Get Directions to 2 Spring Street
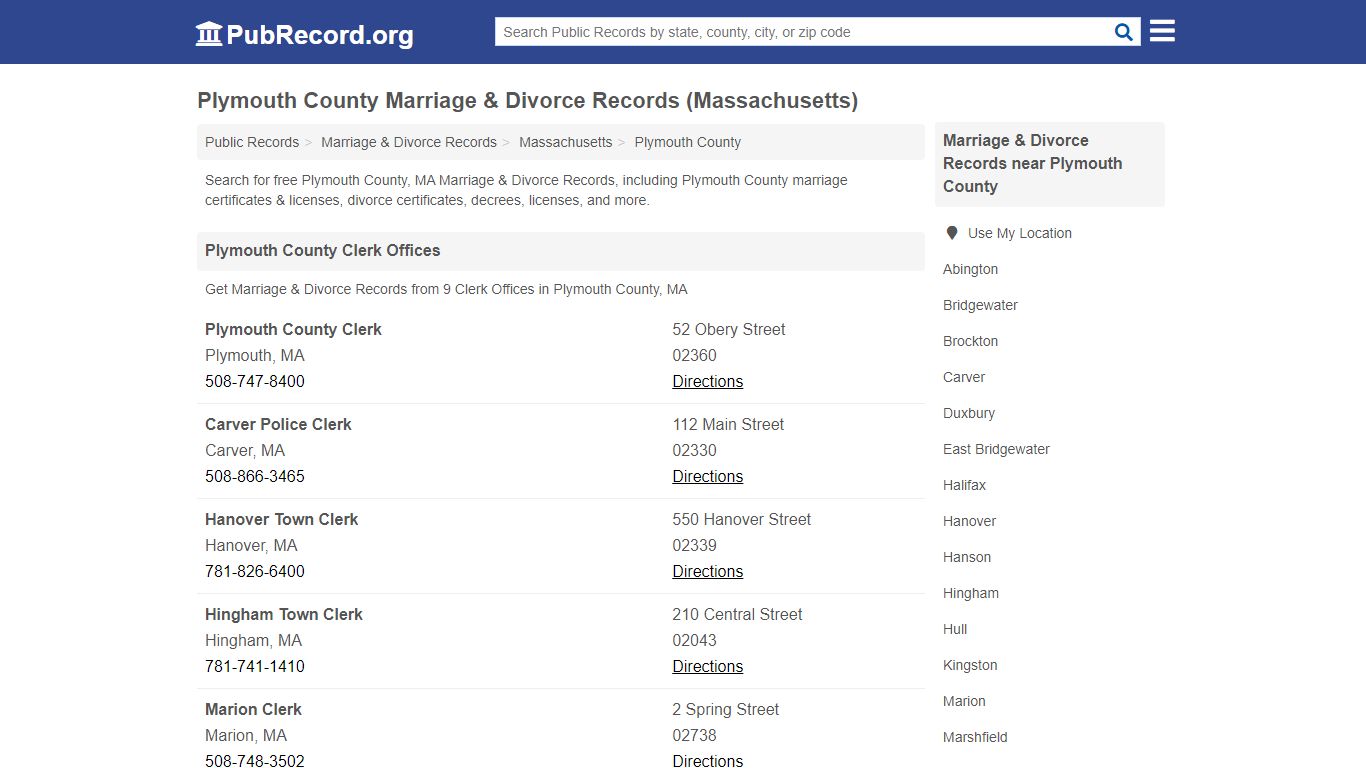The width and height of the screenshot is (1366, 768). [708, 760]
